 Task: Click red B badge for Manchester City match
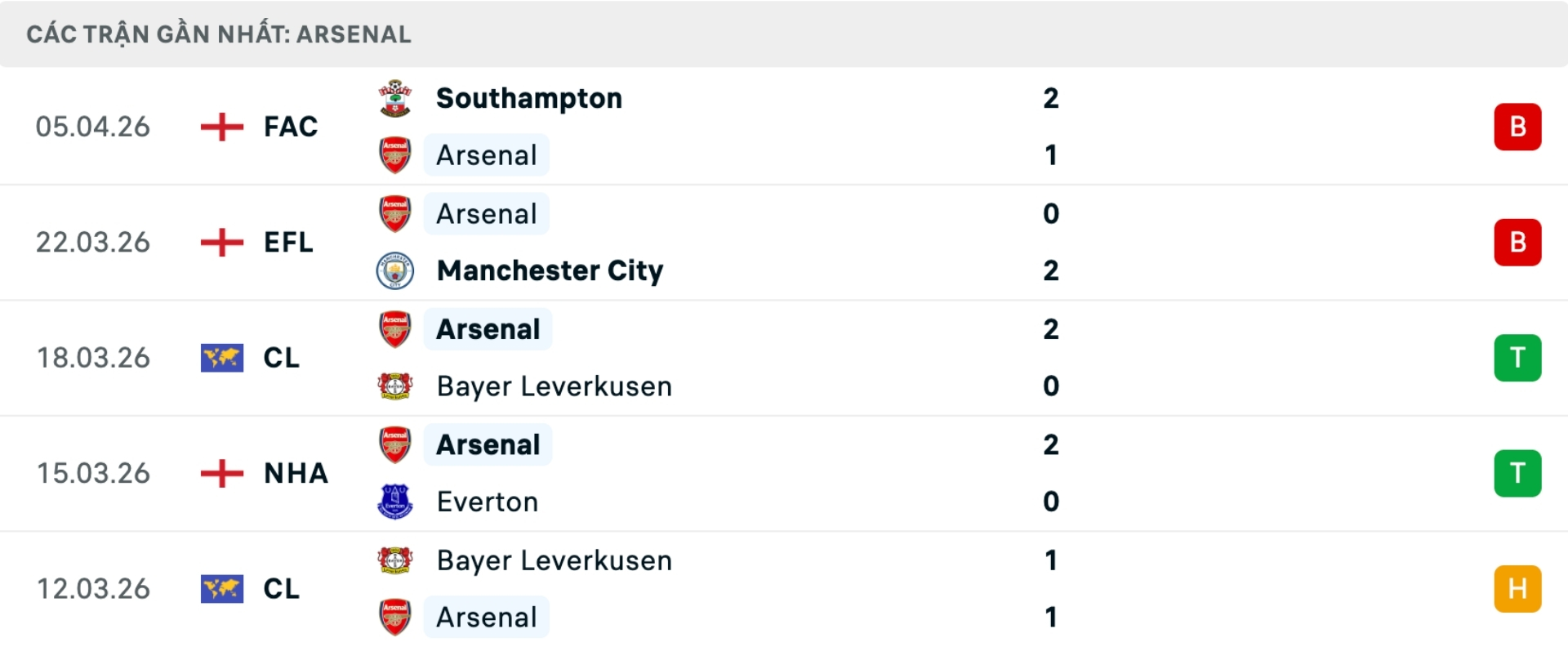pyautogui.click(x=1517, y=243)
